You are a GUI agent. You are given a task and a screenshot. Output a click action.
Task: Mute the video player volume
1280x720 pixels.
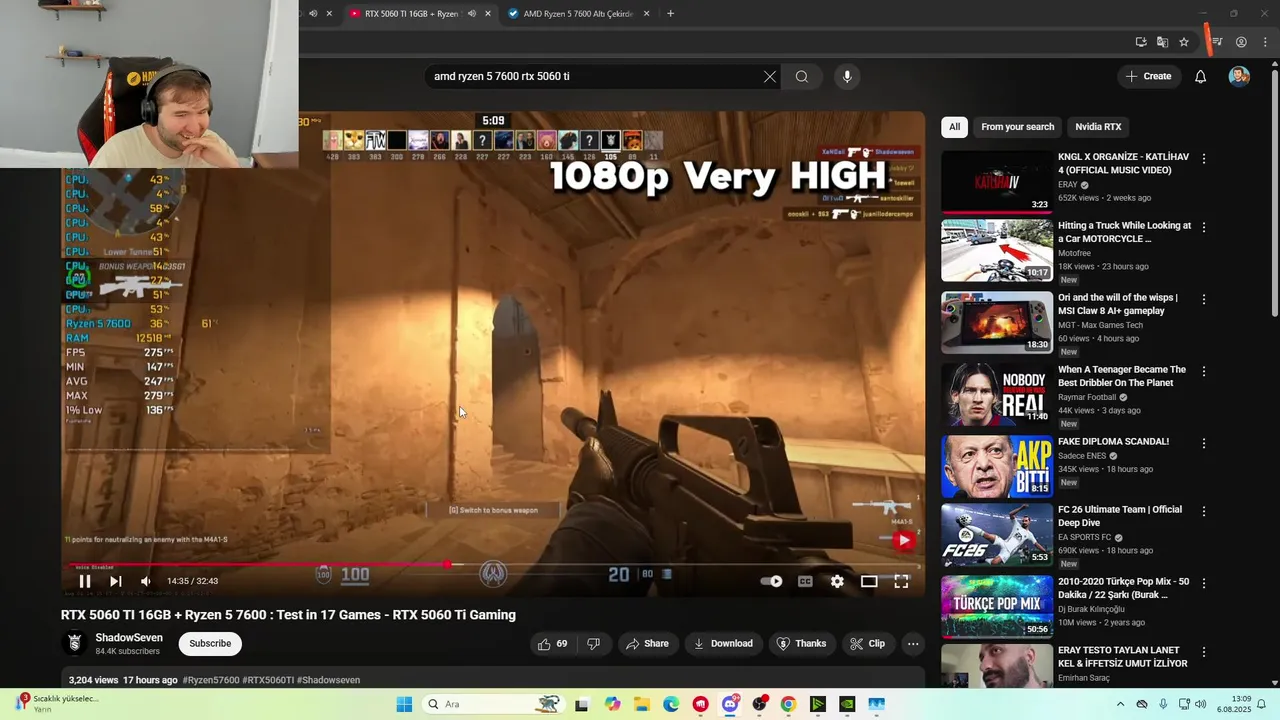click(146, 581)
